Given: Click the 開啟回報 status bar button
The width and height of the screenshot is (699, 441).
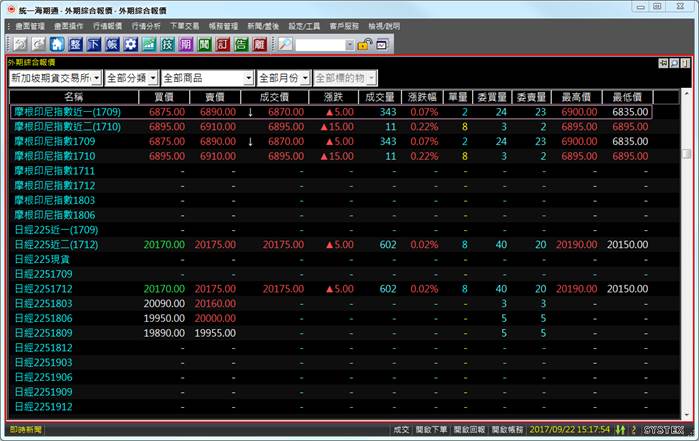Looking at the screenshot, I should coord(469,430).
